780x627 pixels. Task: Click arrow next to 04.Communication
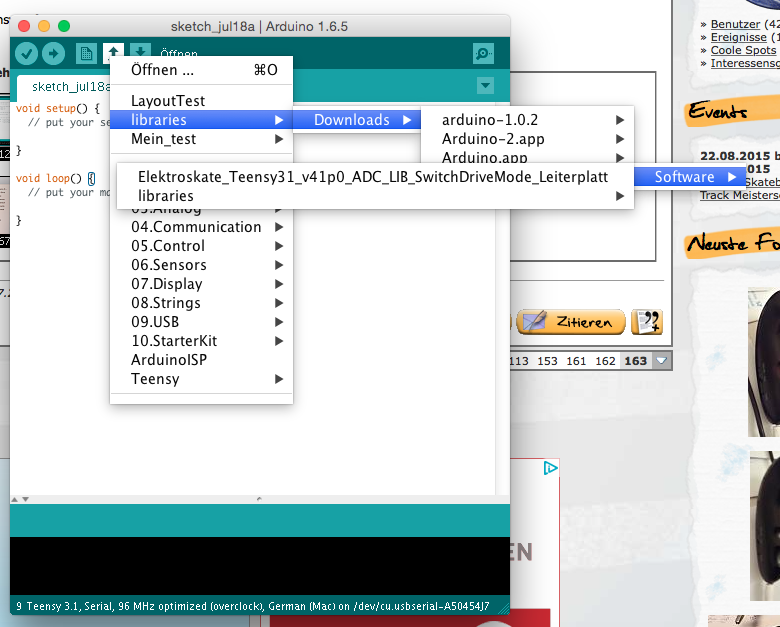[x=279, y=227]
